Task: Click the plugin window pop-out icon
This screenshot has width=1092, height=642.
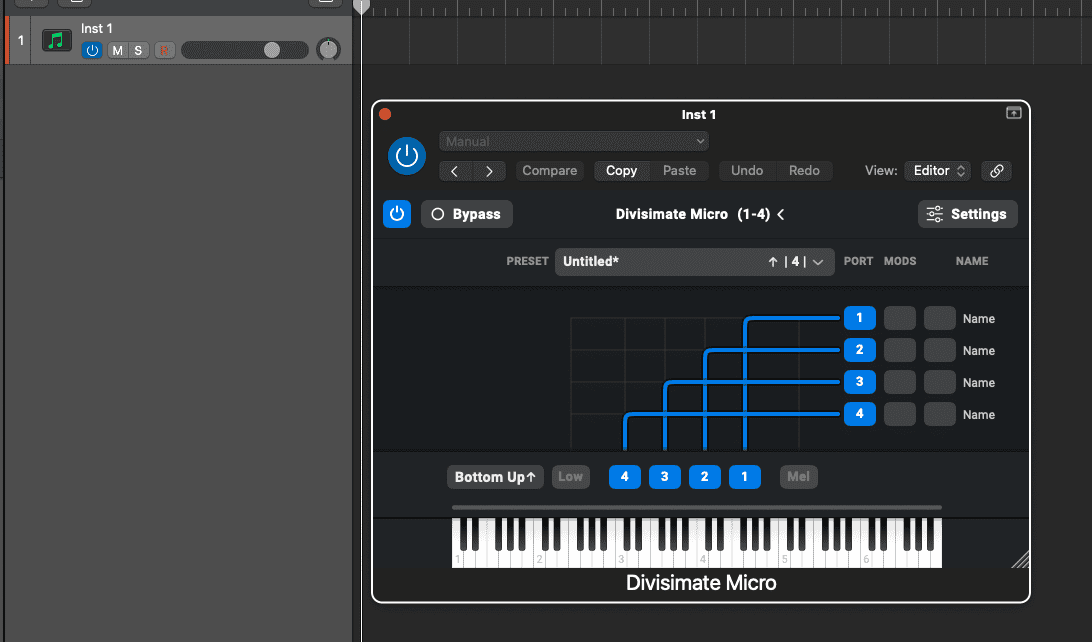Action: click(1013, 113)
